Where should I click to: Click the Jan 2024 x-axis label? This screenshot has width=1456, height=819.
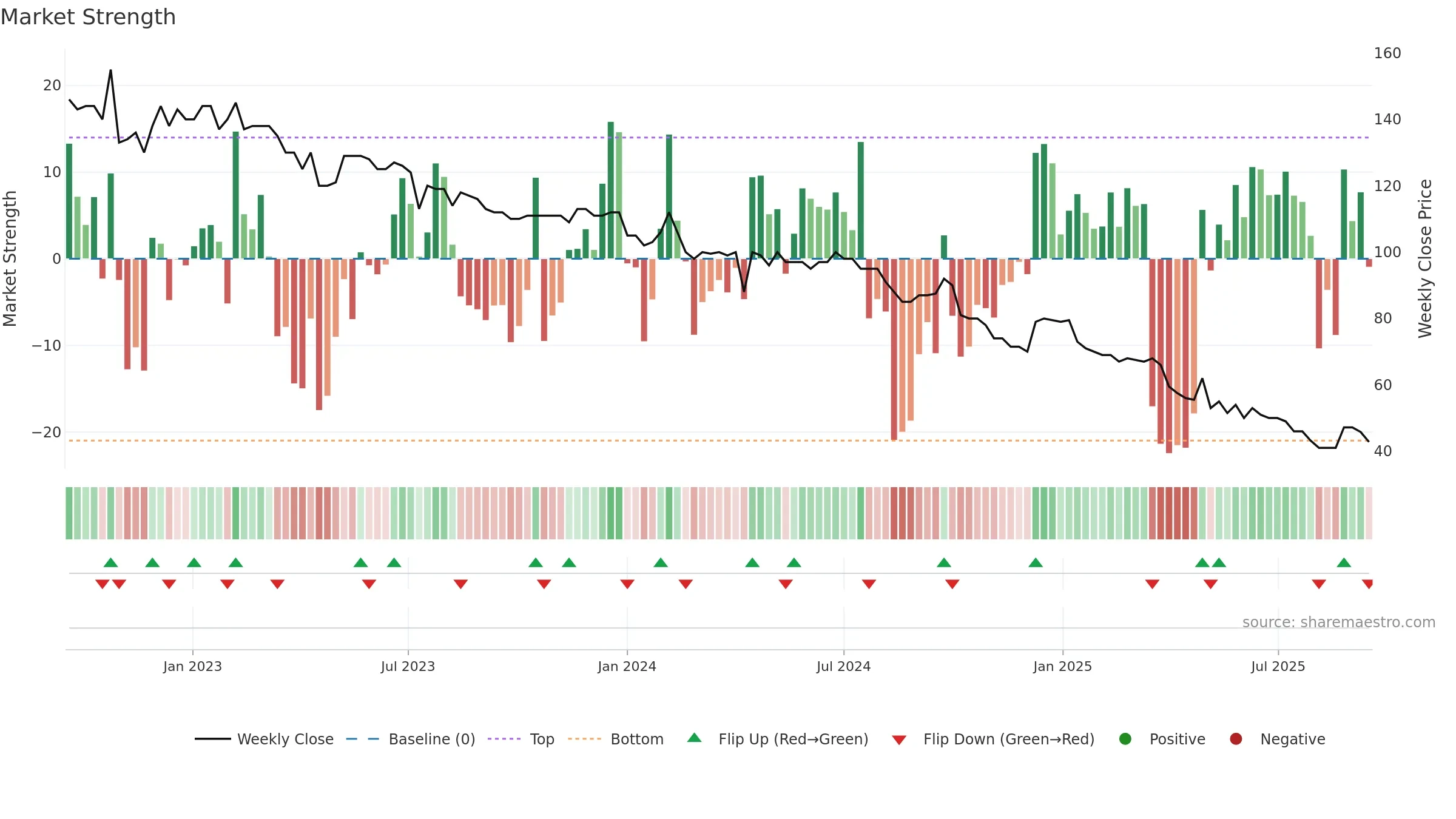pos(627,667)
